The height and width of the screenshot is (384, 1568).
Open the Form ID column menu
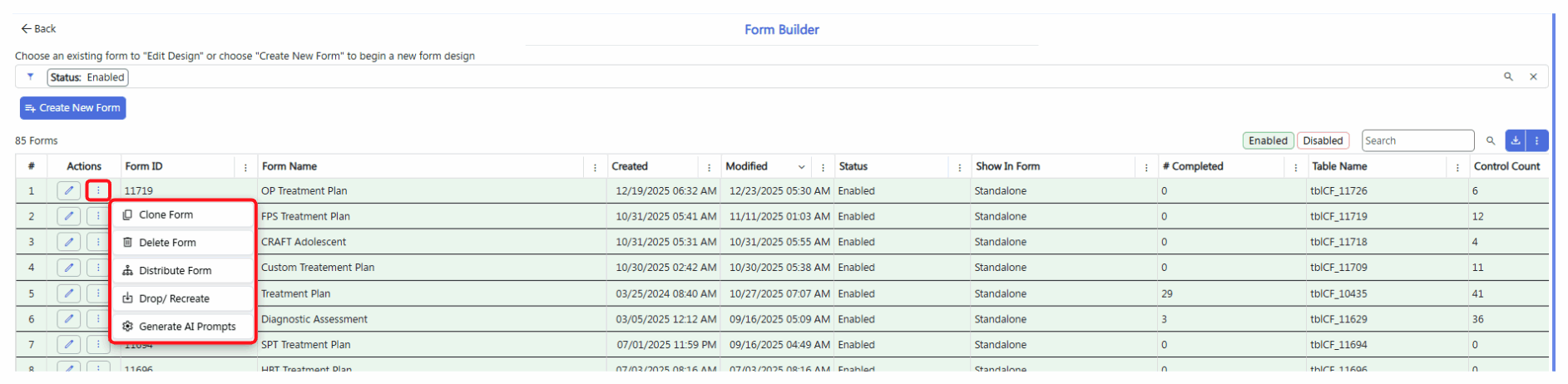[x=245, y=167]
